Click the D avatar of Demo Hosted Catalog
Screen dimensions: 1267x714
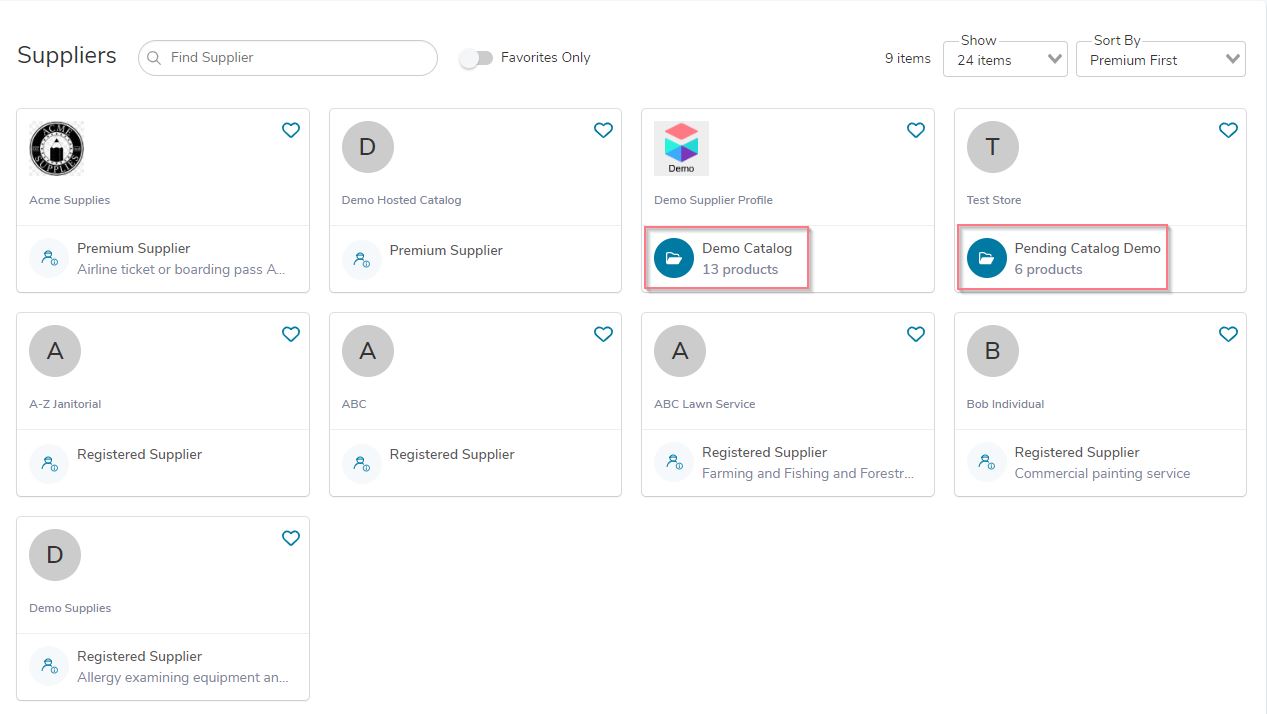click(367, 147)
